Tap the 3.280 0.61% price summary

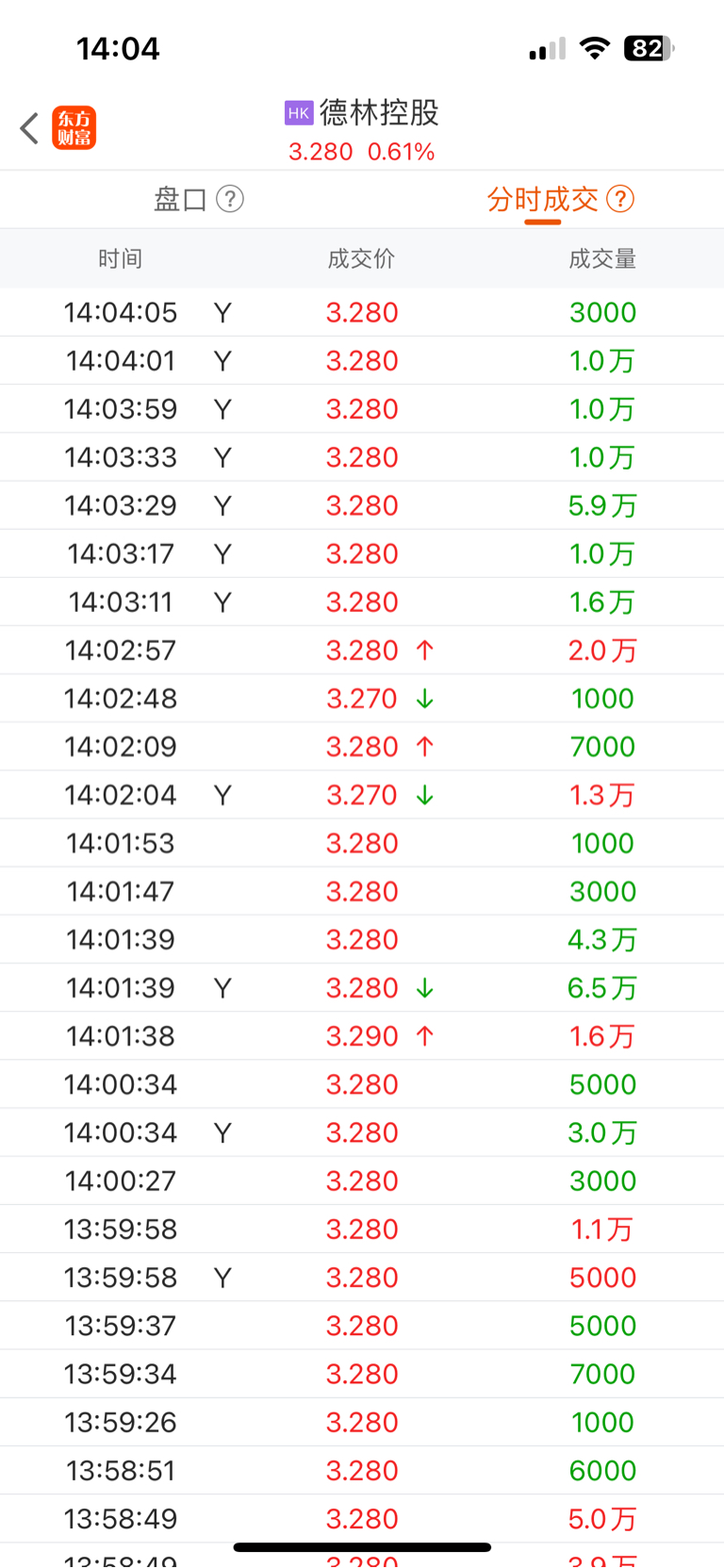coord(361,152)
